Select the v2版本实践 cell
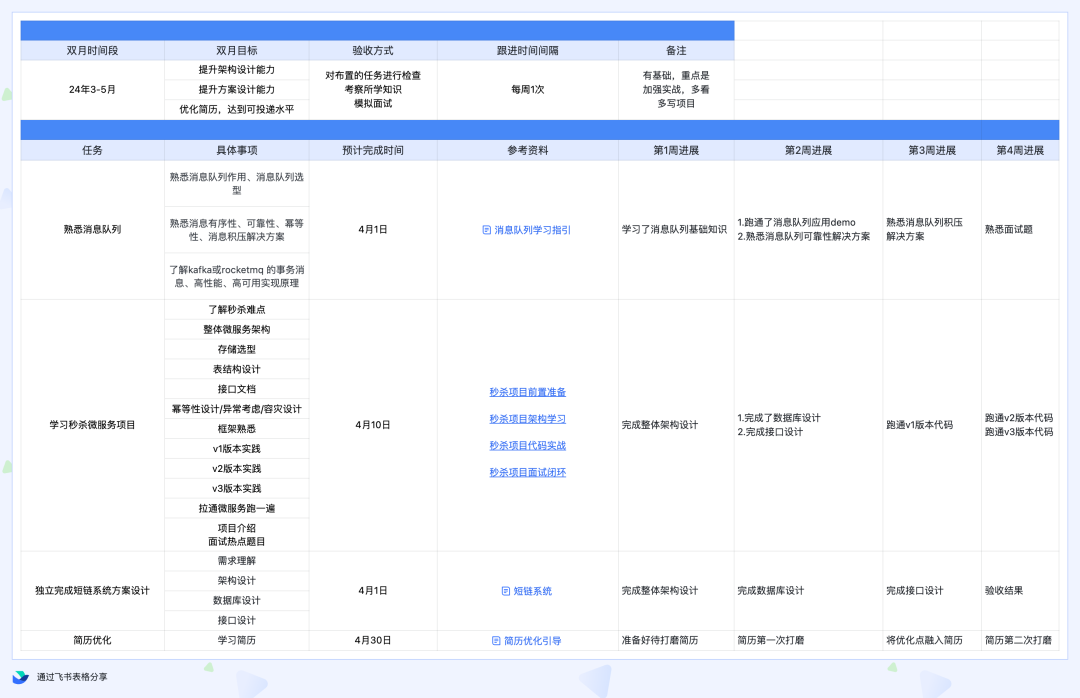Image resolution: width=1080 pixels, height=698 pixels. click(237, 469)
